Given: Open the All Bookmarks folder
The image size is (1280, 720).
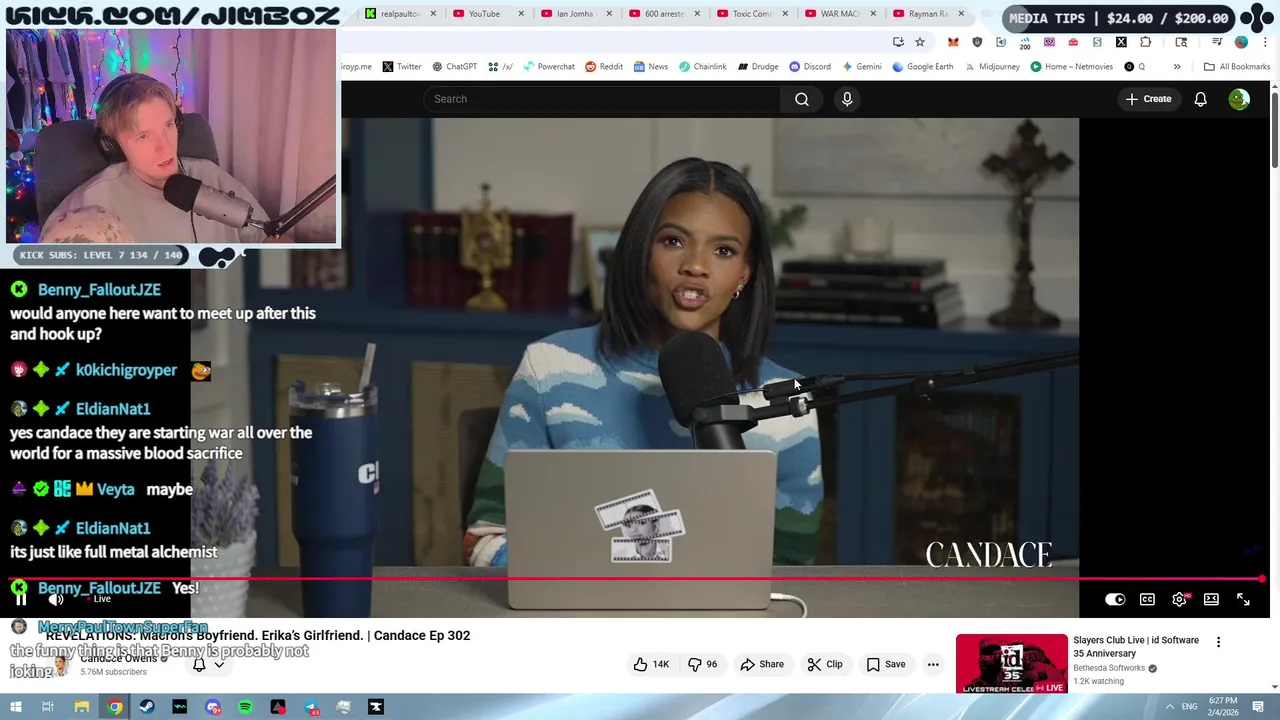Looking at the screenshot, I should coord(1237,67).
